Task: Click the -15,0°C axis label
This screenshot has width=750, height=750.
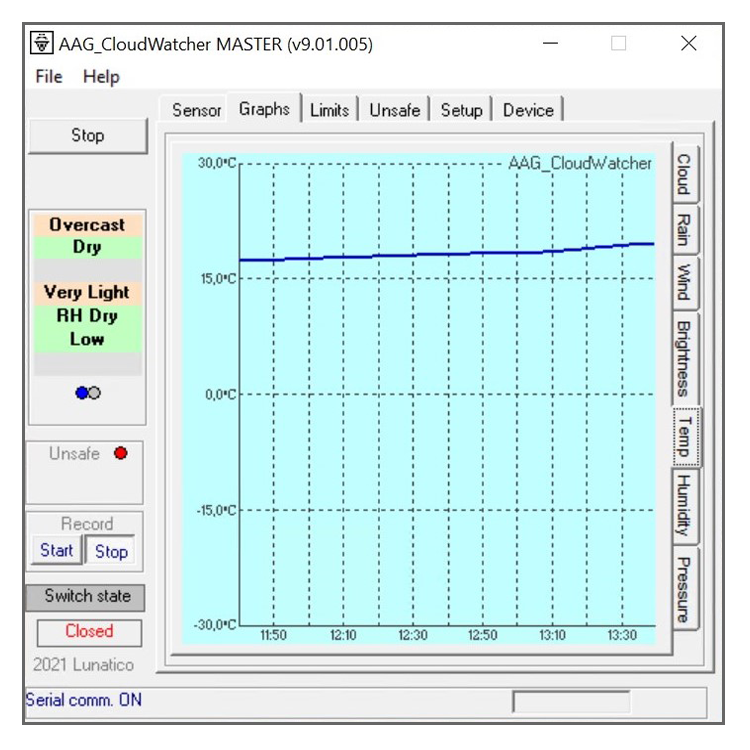Action: pos(216,510)
